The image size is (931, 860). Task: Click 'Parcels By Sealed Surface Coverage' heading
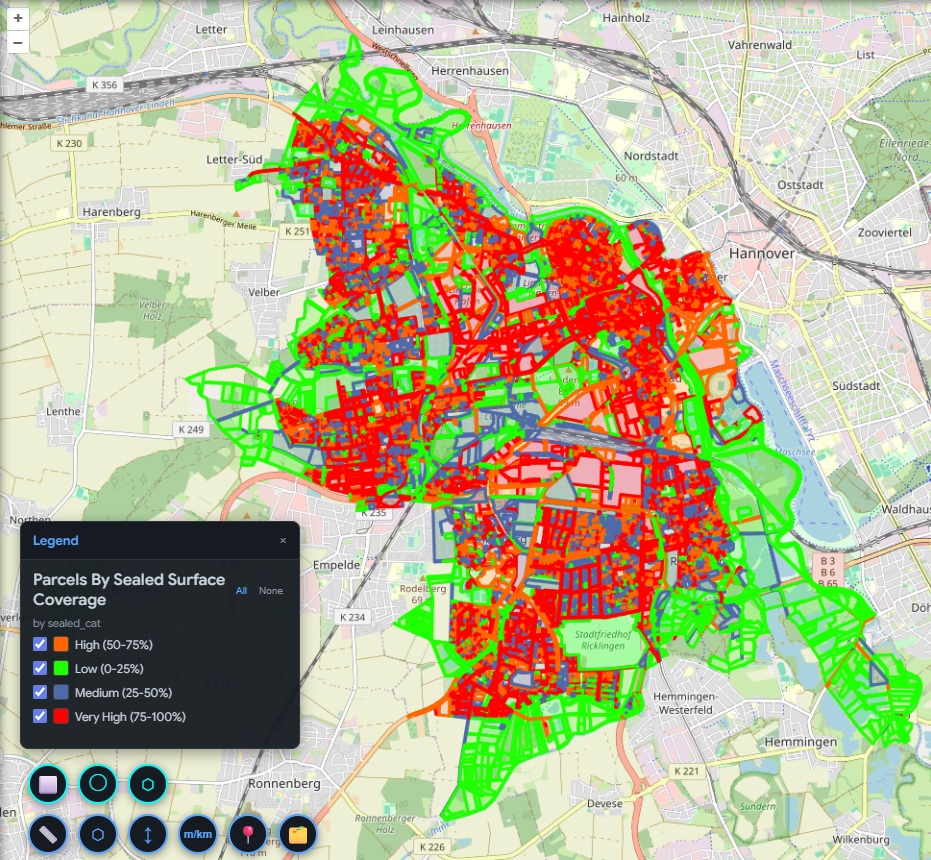click(129, 589)
